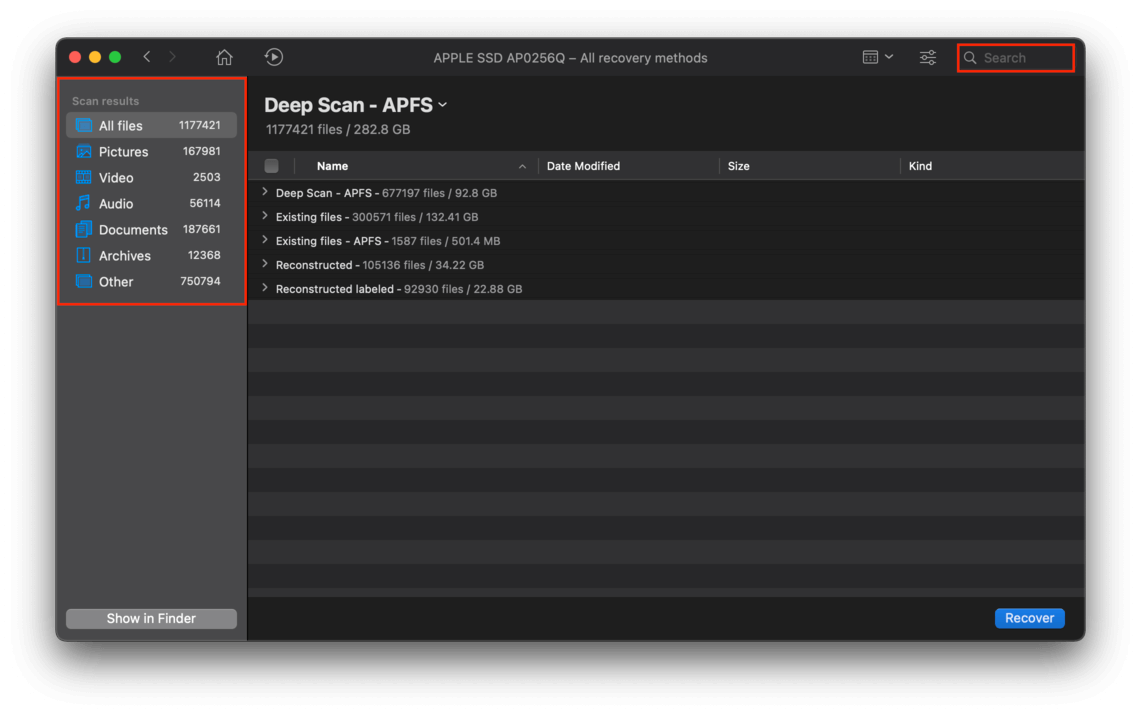The height and width of the screenshot is (715, 1141).
Task: Expand the Reconstructed labeled row
Action: coord(265,289)
